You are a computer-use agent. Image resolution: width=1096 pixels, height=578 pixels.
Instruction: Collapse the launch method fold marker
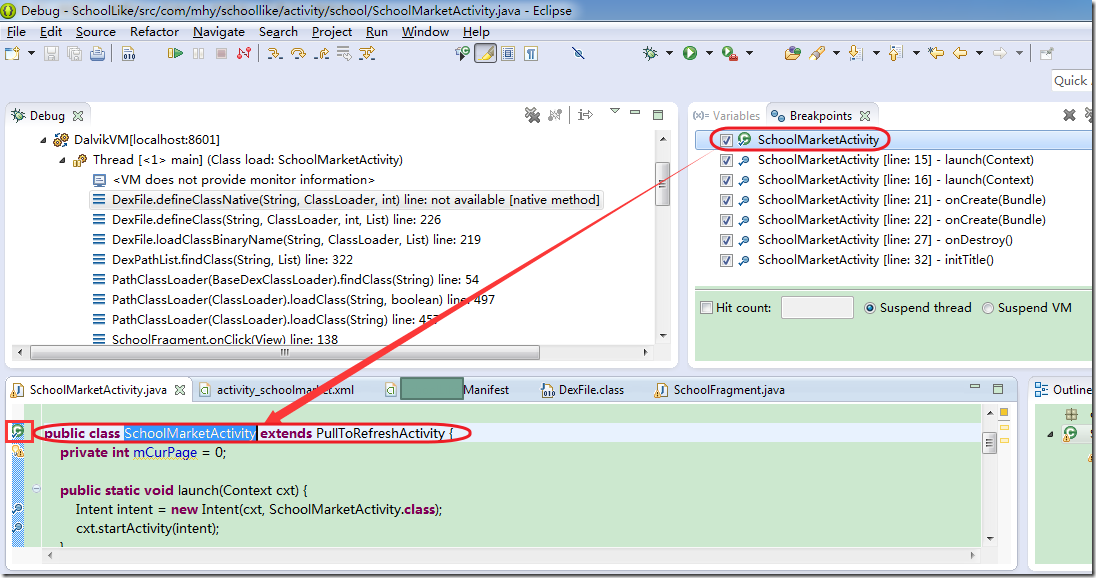coord(36,489)
